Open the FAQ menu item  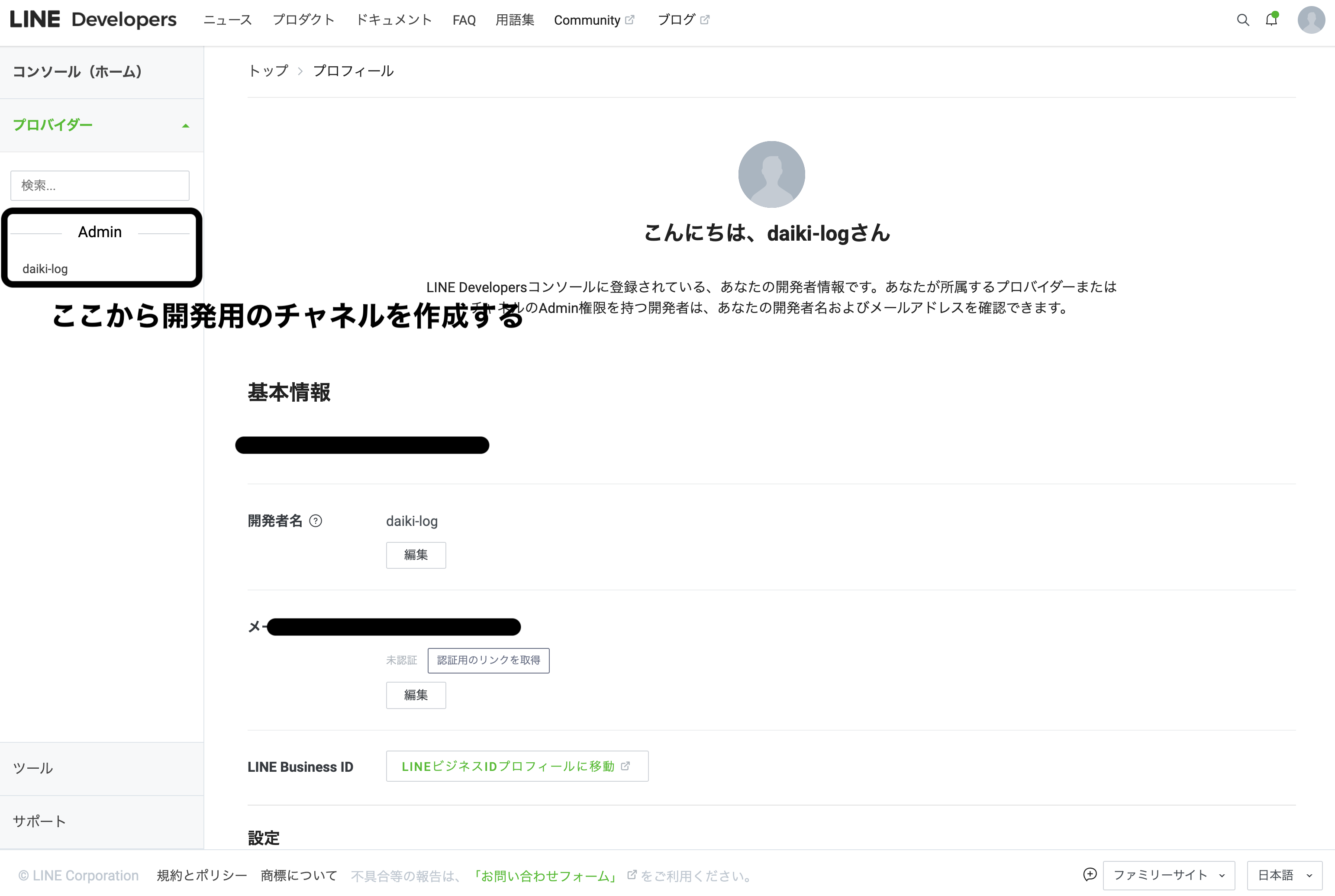[464, 20]
